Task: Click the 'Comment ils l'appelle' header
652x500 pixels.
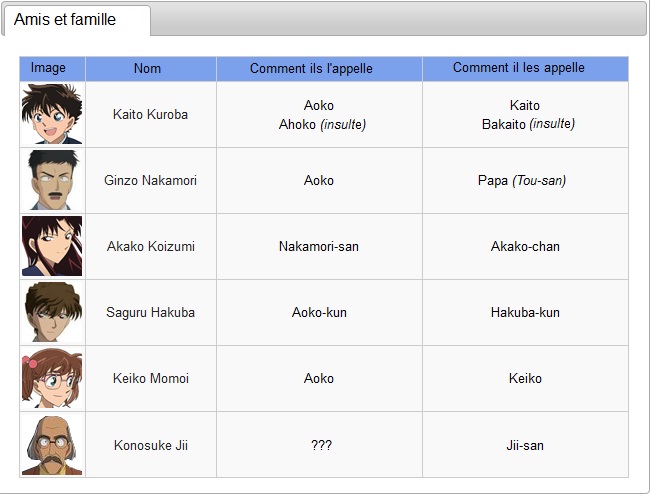Action: tap(311, 68)
